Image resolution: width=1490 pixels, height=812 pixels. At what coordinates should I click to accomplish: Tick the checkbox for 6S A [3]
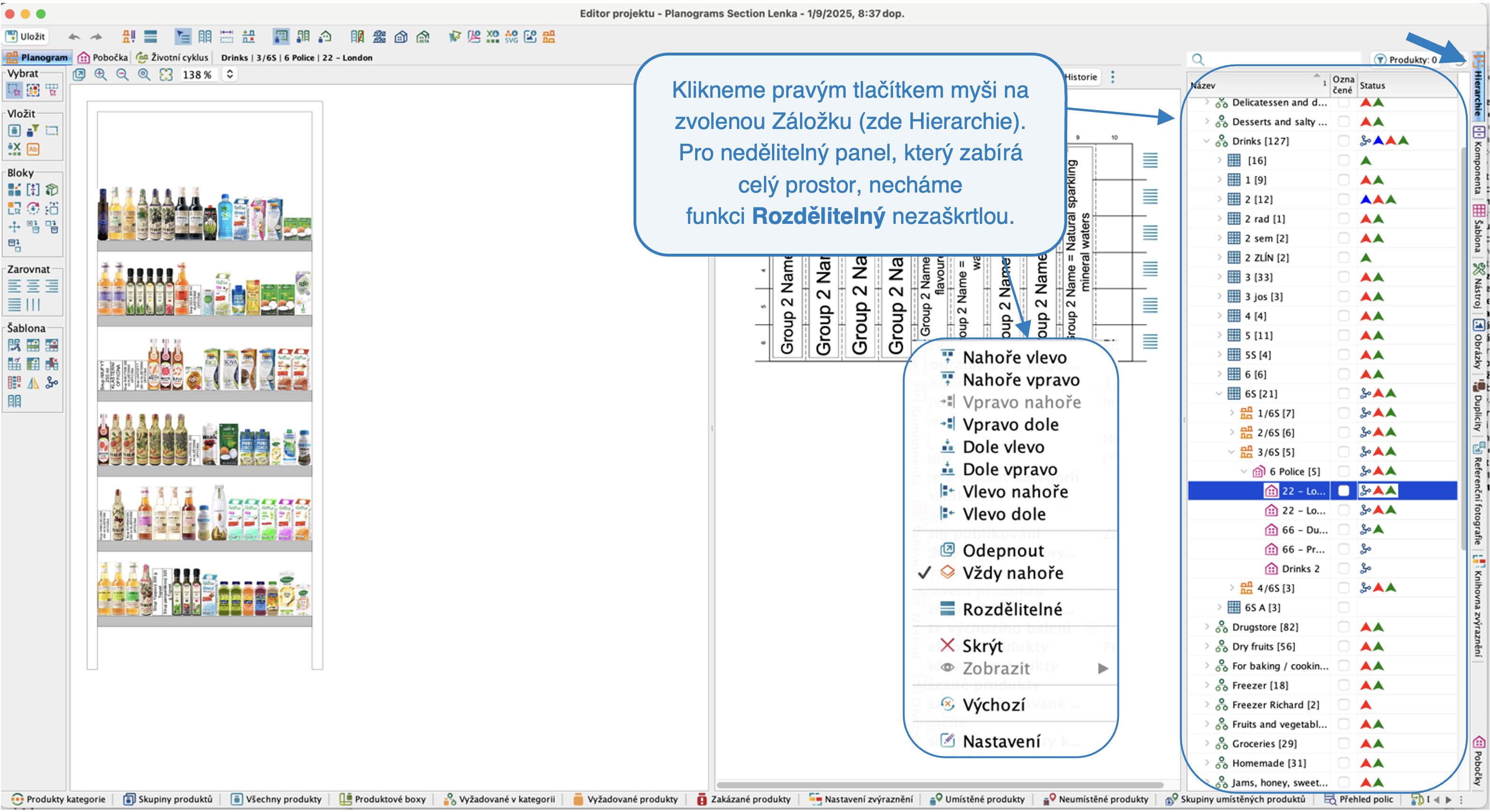click(1344, 607)
